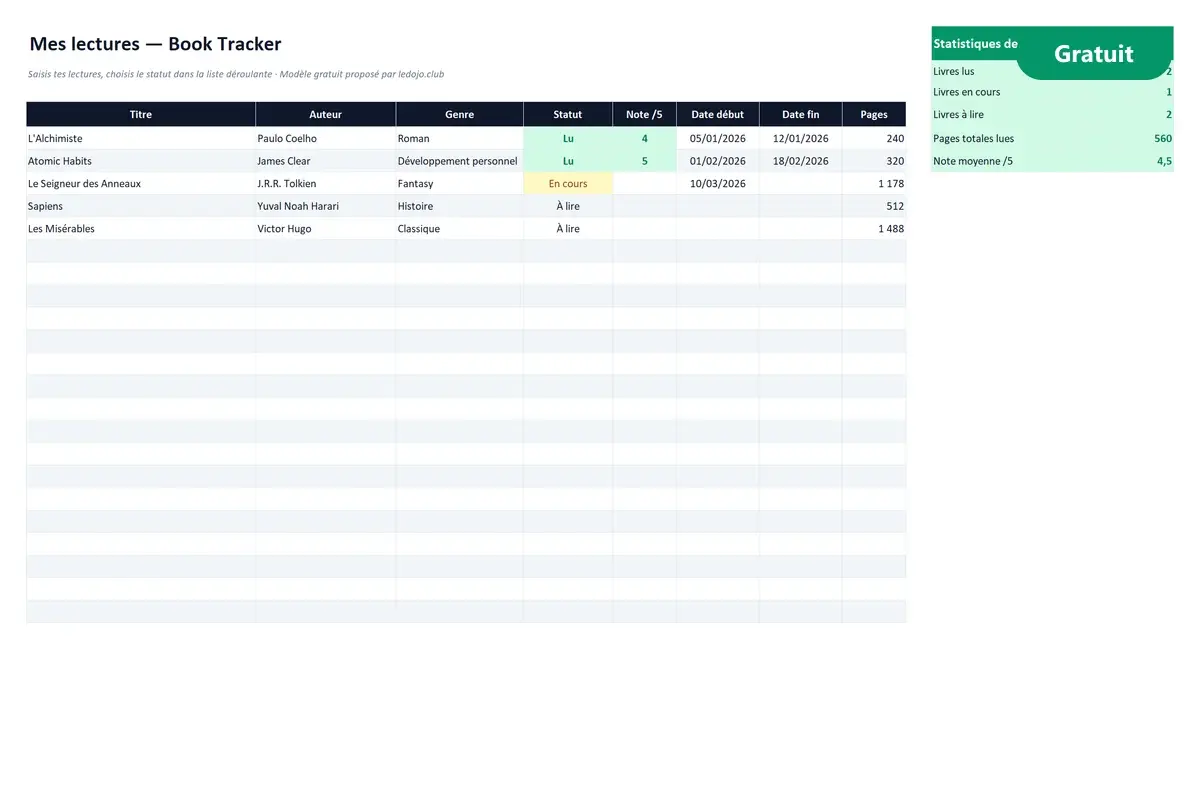This screenshot has height=800, width=1200.
Task: Click the green Gratuit badge
Action: [1094, 53]
